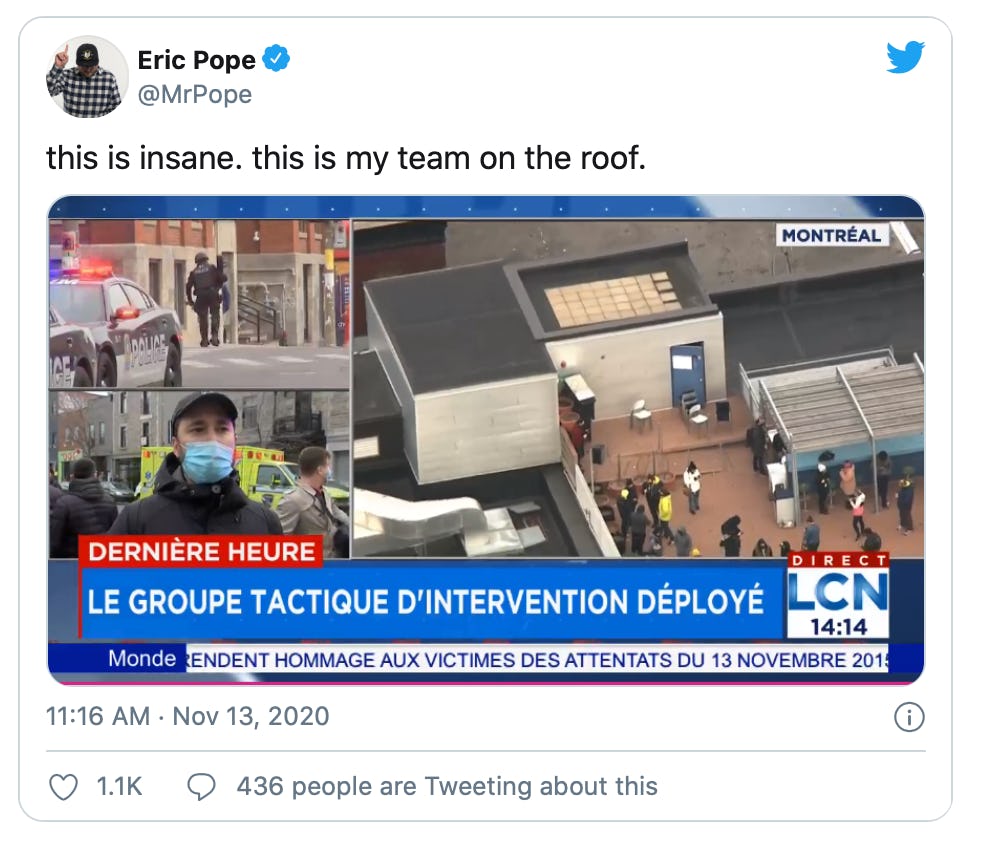Click the Twitter bird logo
The width and height of the screenshot is (998, 854).
(906, 57)
